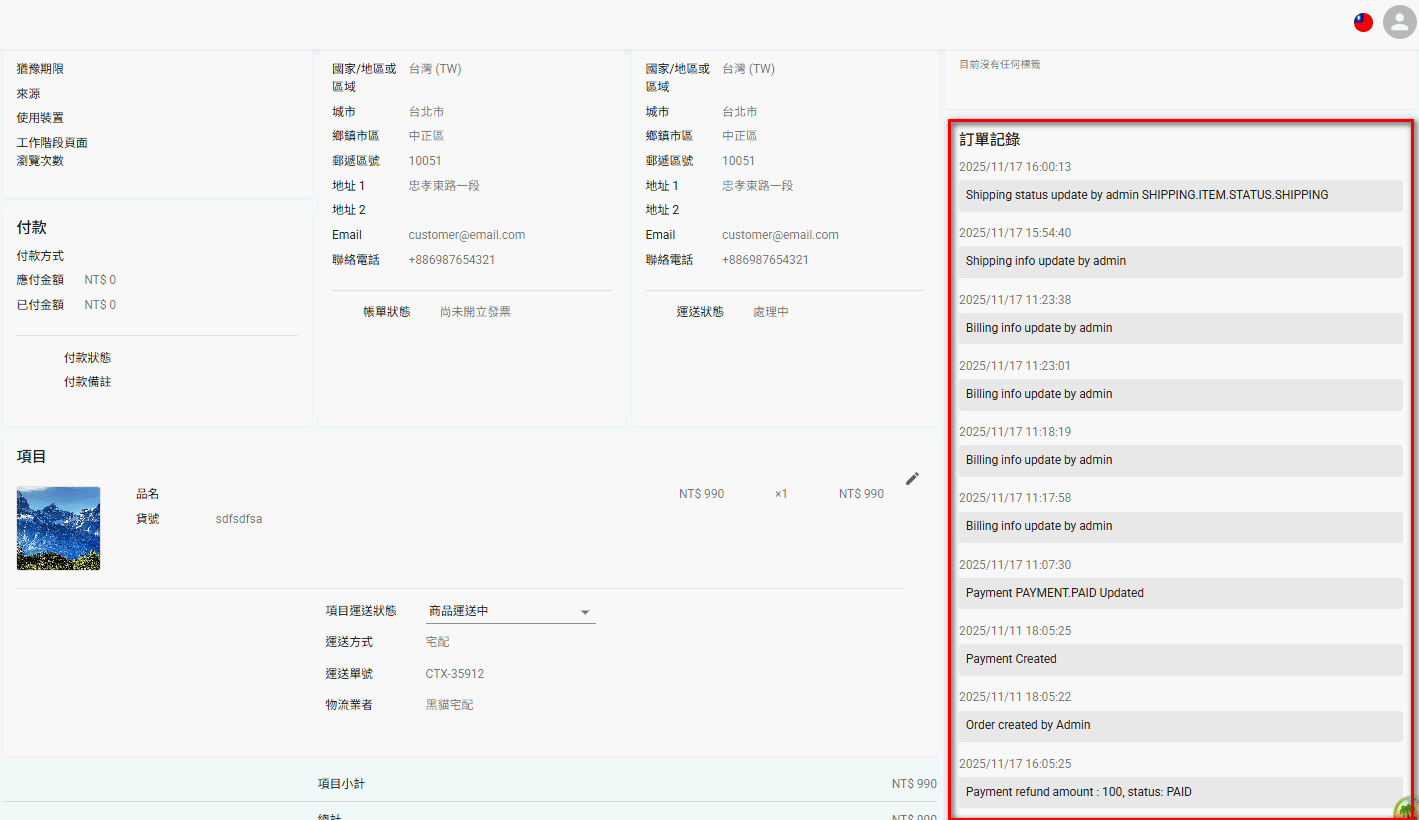1419x820 pixels.
Task: Click the SKU value sdfsdfsa
Action: pos(239,519)
